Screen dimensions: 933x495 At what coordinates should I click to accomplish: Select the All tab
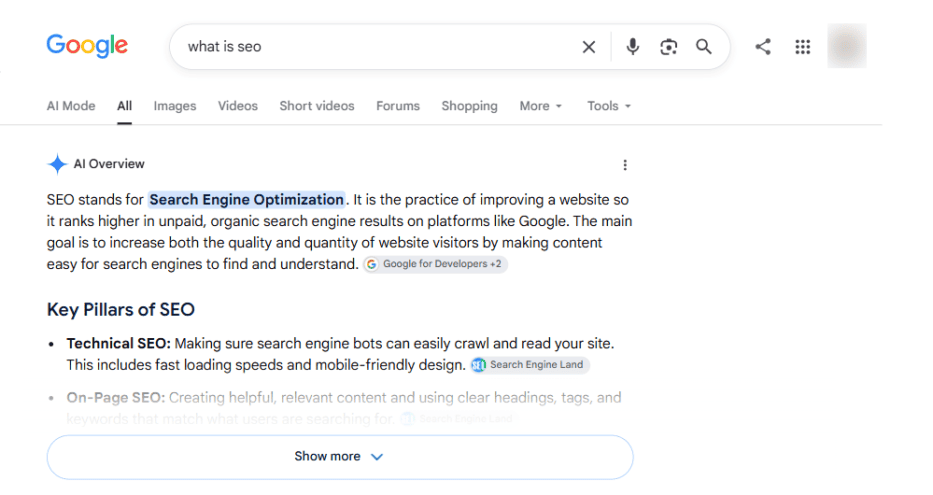(x=124, y=106)
